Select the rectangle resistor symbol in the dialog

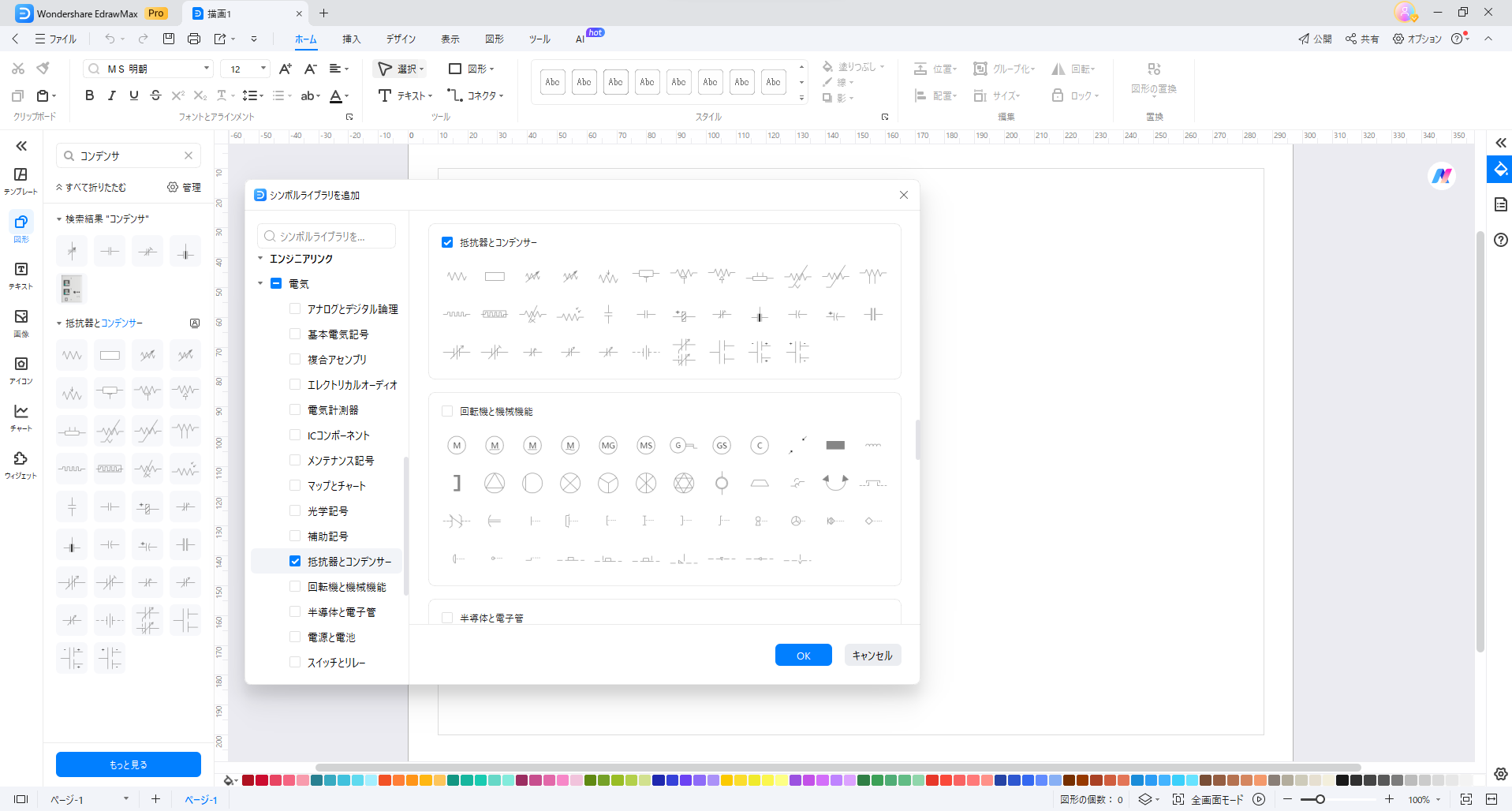(x=495, y=276)
